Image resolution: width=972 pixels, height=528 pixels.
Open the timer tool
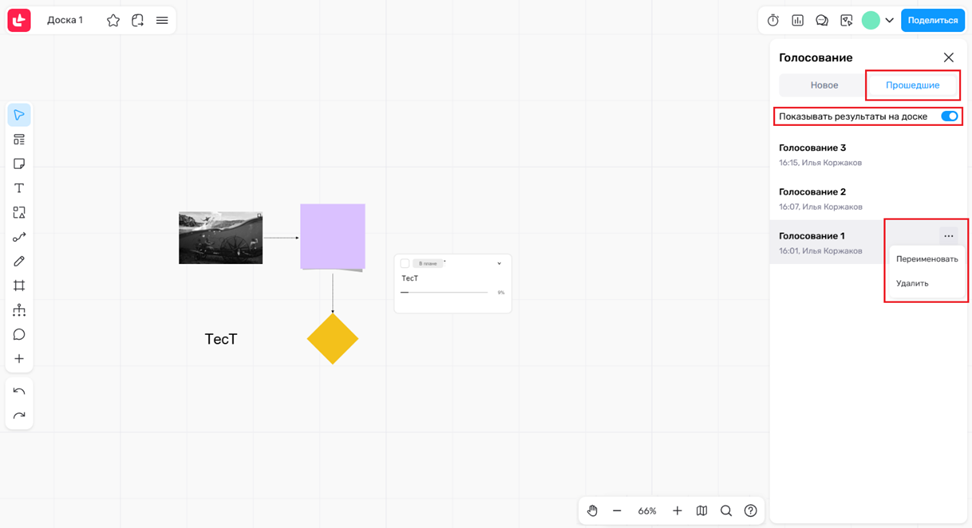point(773,20)
